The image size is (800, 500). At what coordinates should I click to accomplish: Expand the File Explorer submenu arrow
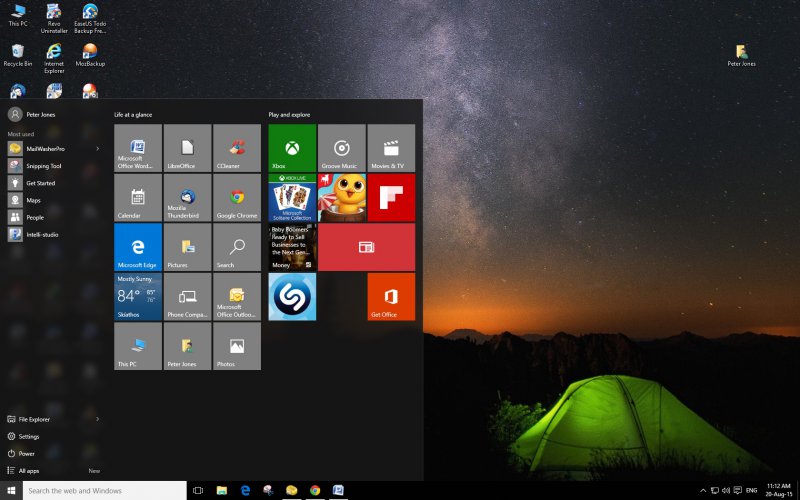(97, 419)
